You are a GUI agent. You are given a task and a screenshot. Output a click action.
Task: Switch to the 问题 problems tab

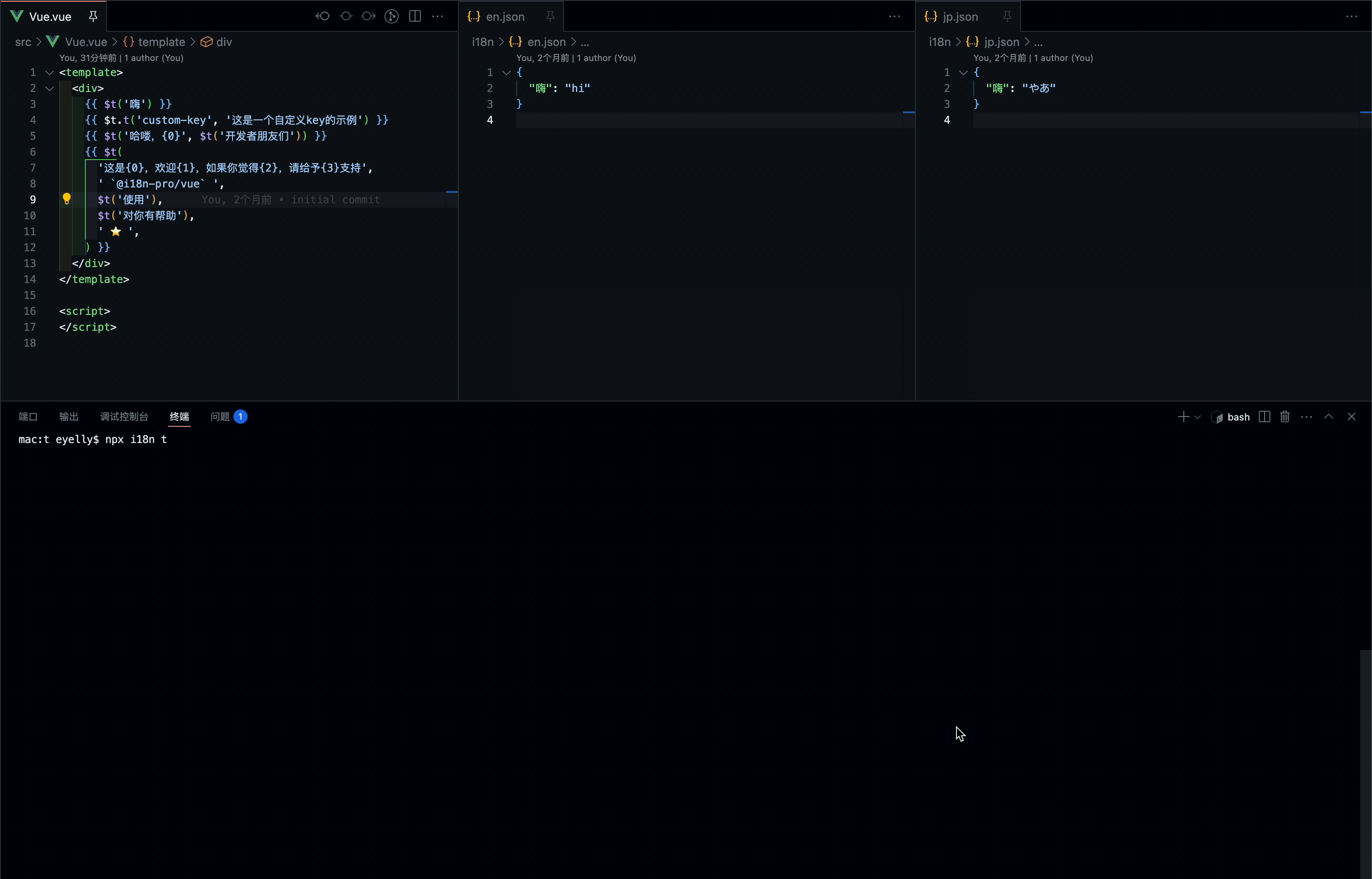pyautogui.click(x=220, y=417)
